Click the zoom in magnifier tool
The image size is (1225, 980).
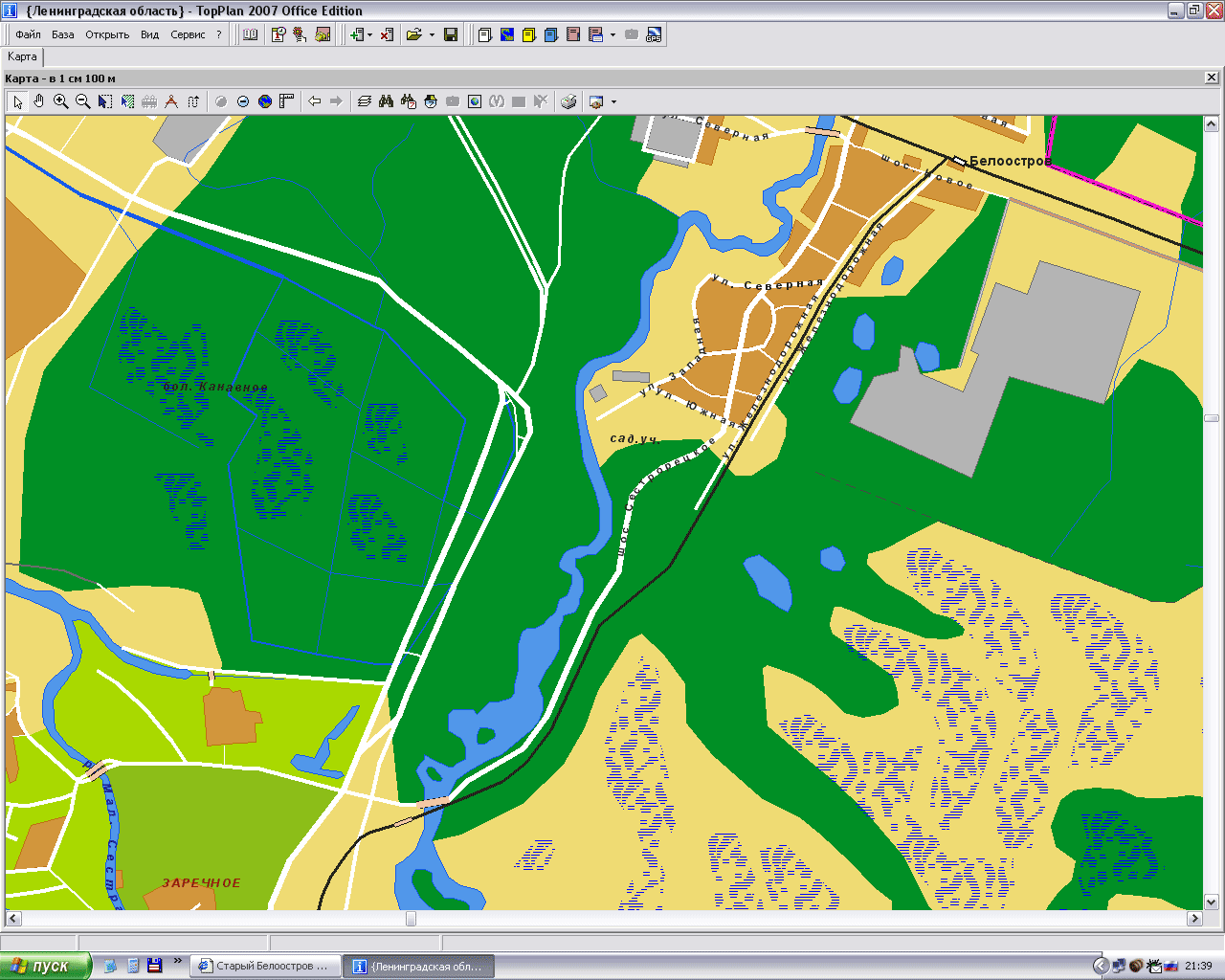pyautogui.click(x=61, y=101)
